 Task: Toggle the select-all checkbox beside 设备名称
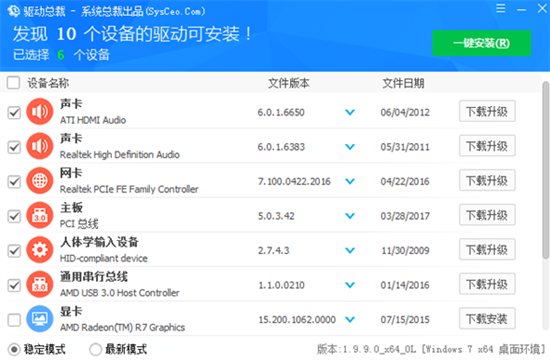[x=13, y=83]
